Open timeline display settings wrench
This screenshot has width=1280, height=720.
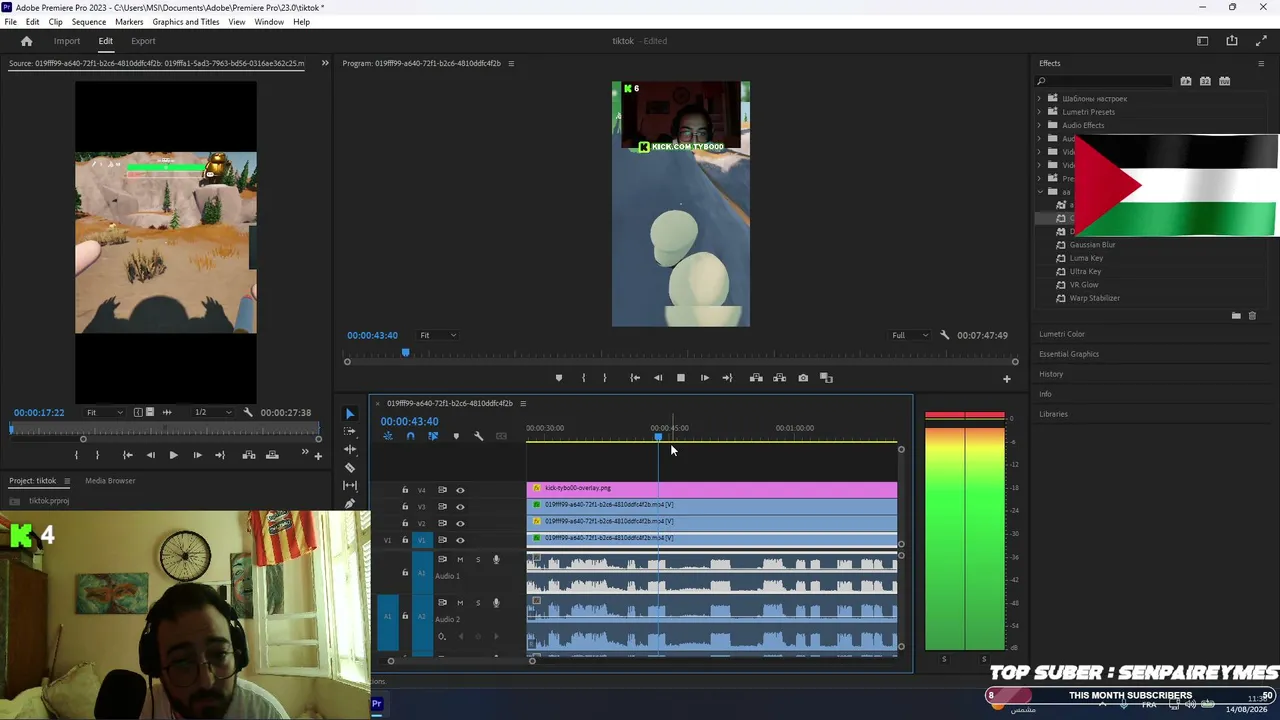(x=479, y=436)
